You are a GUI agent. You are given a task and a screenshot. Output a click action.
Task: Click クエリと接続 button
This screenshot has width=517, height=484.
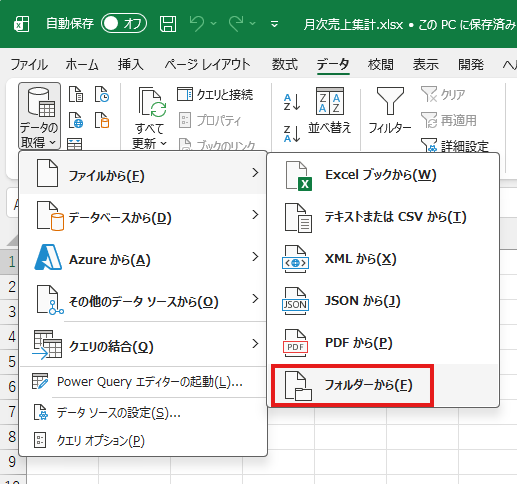coord(215,94)
